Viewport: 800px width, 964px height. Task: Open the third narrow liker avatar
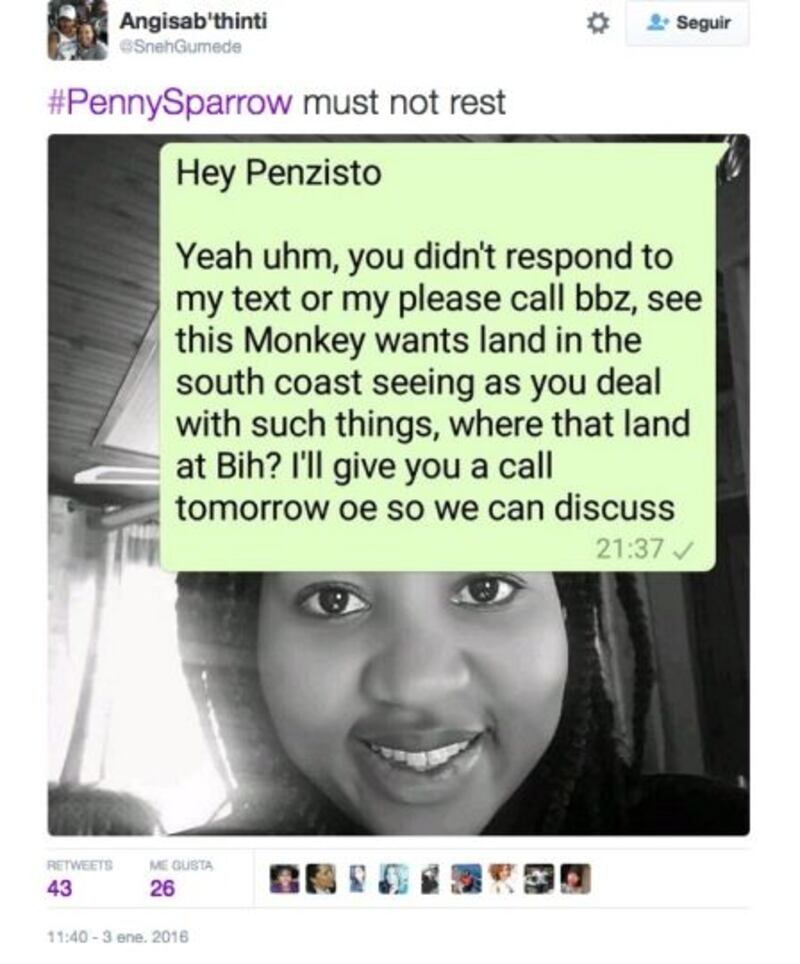(357, 879)
